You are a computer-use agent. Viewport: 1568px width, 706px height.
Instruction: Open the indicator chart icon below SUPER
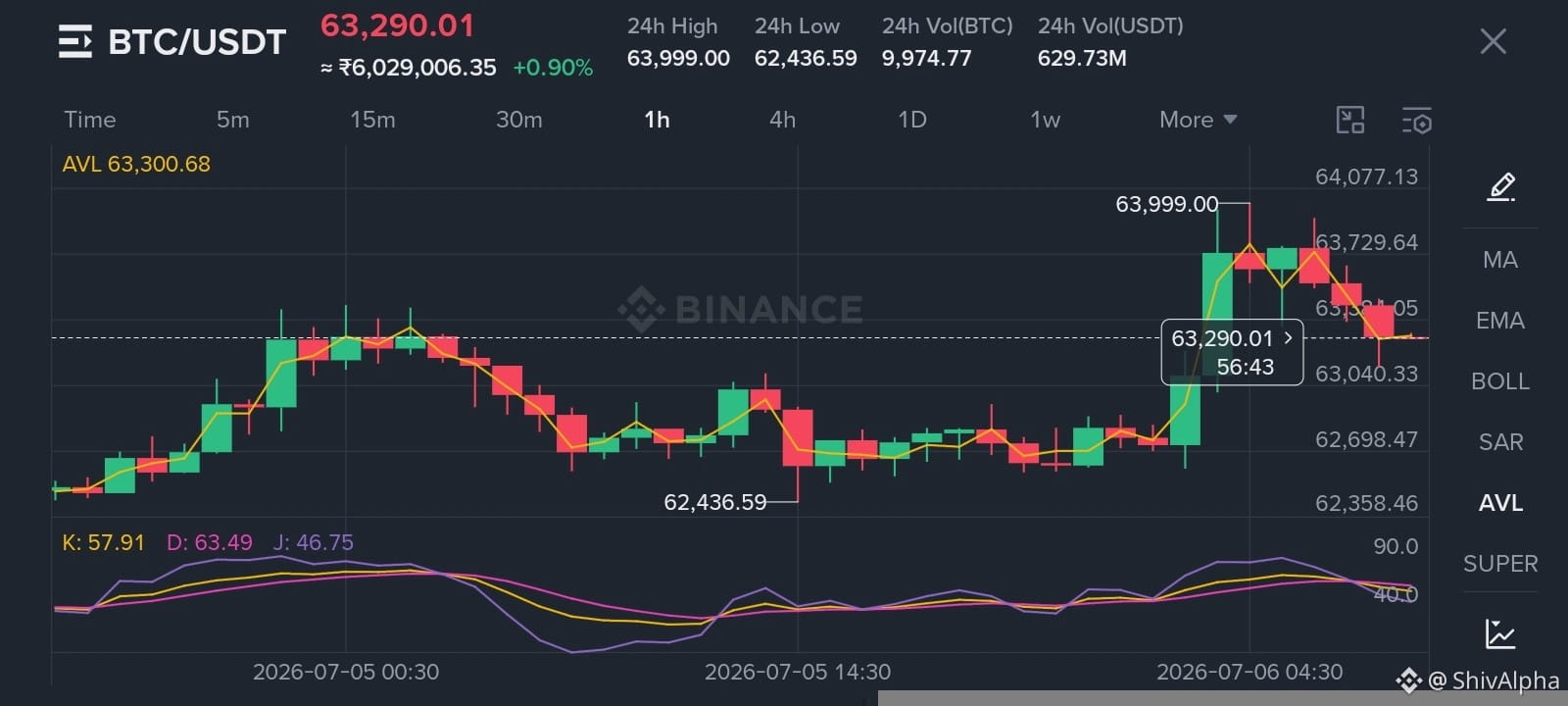click(1500, 633)
